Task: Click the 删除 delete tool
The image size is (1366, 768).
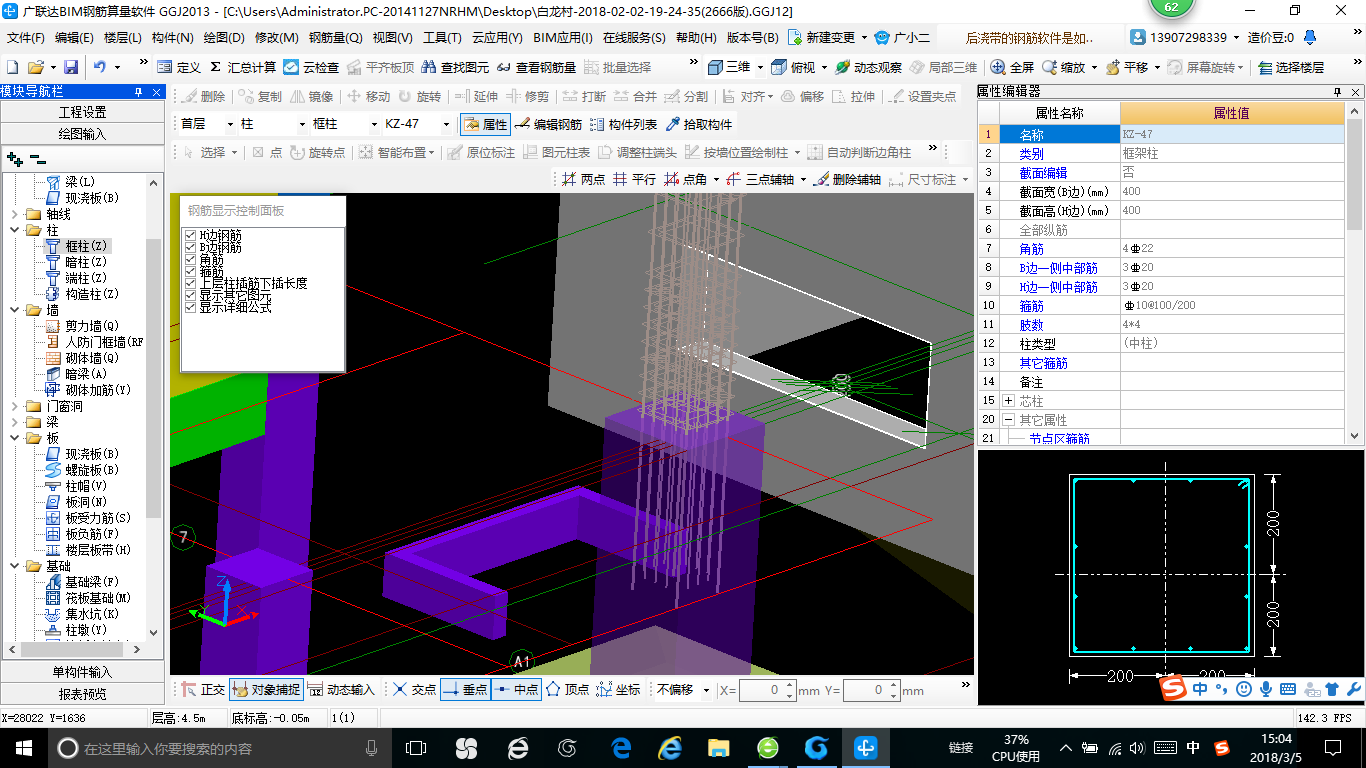Action: (x=203, y=97)
